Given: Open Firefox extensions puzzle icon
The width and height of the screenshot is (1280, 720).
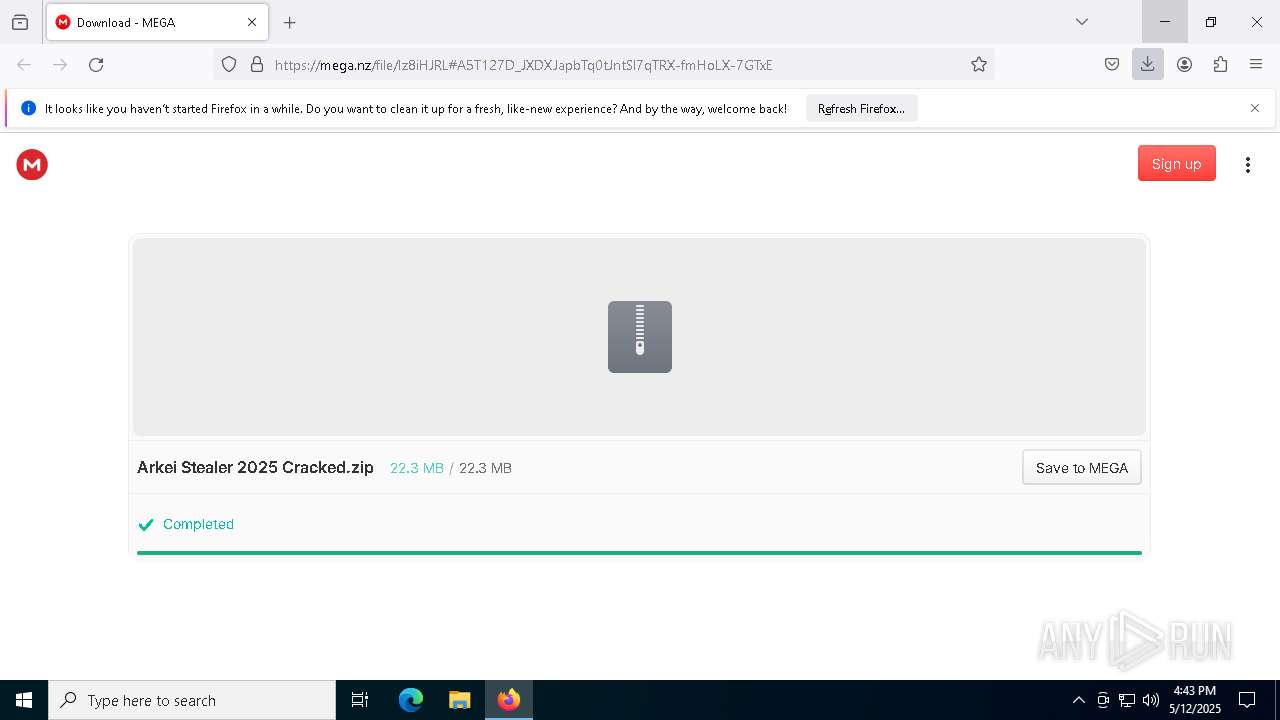Looking at the screenshot, I should (1220, 64).
